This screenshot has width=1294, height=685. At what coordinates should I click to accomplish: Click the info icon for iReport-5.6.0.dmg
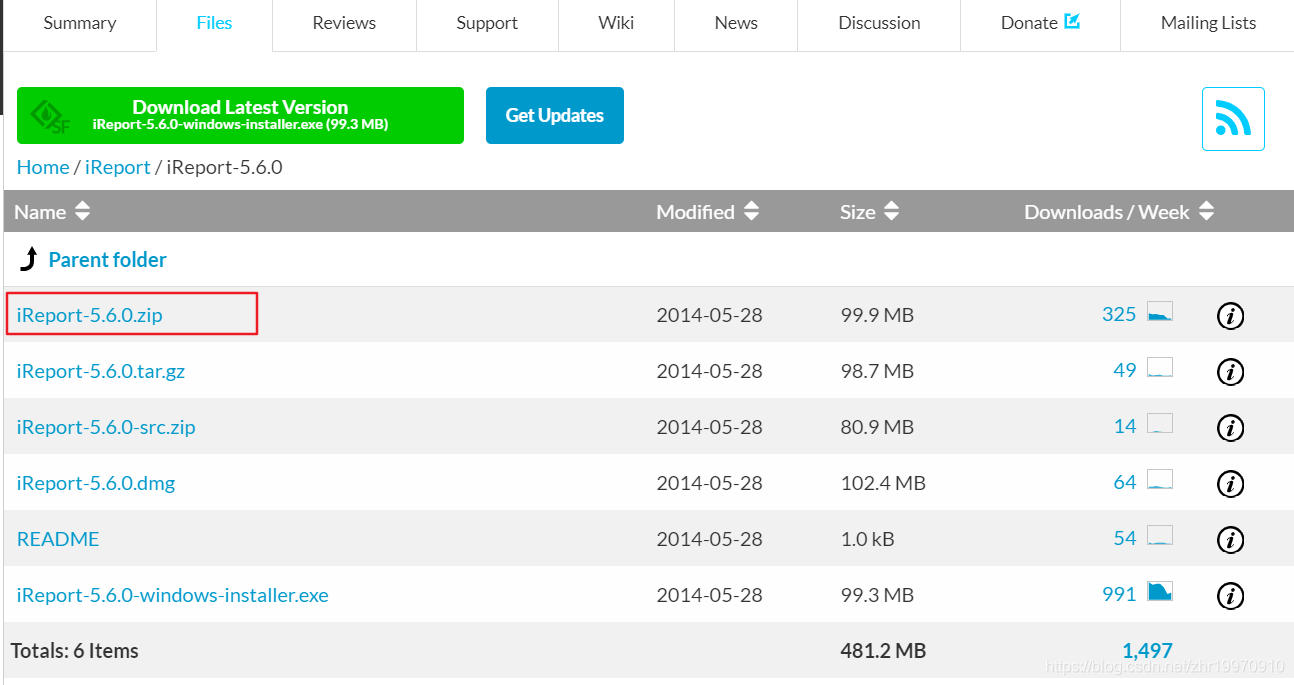1230,484
